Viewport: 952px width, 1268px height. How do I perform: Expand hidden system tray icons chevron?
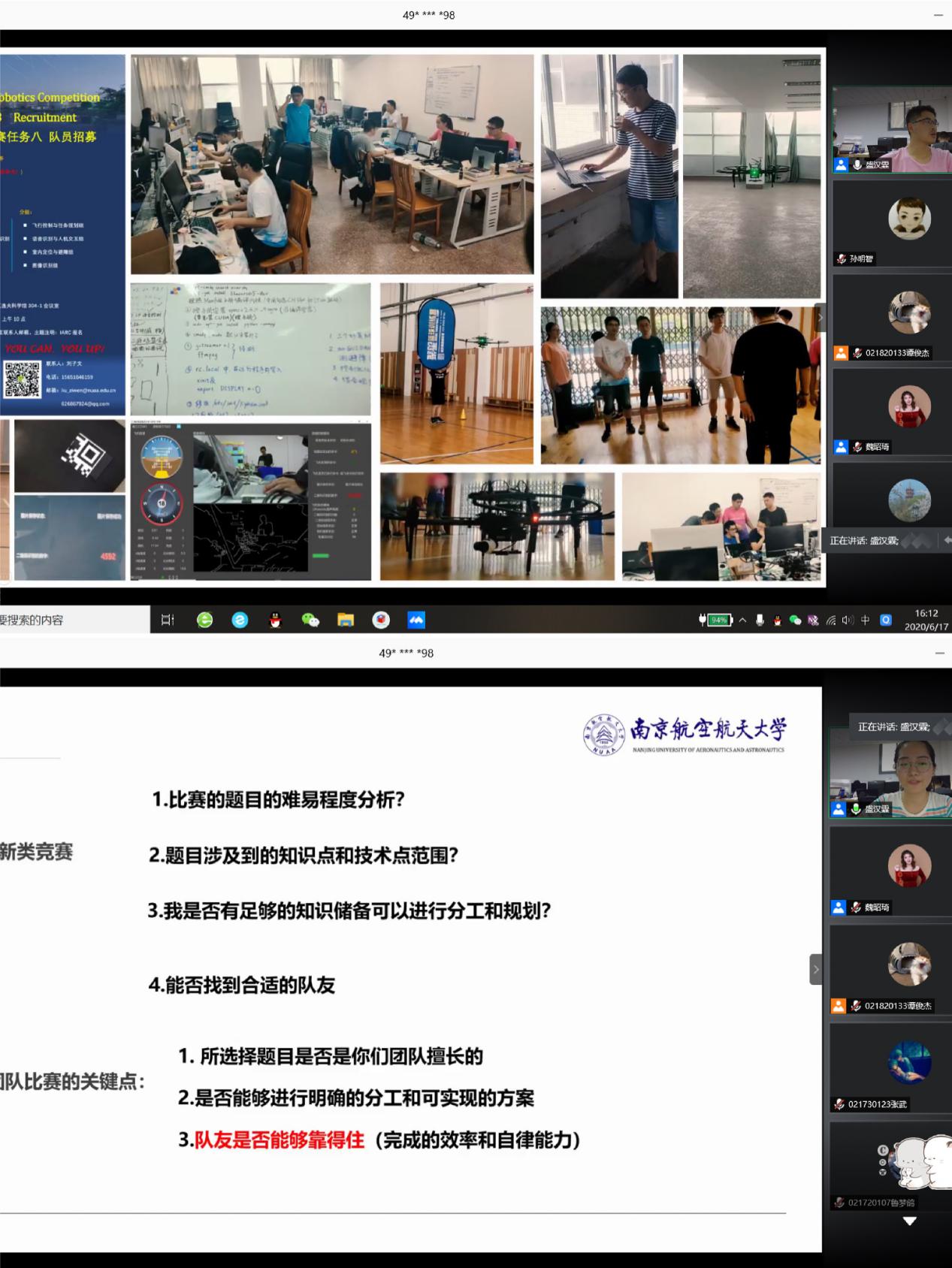coord(742,620)
